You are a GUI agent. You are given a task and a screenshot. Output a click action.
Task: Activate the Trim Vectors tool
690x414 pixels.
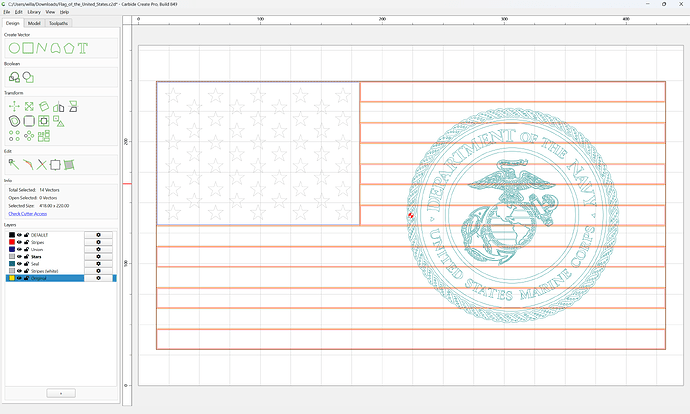(x=41, y=165)
